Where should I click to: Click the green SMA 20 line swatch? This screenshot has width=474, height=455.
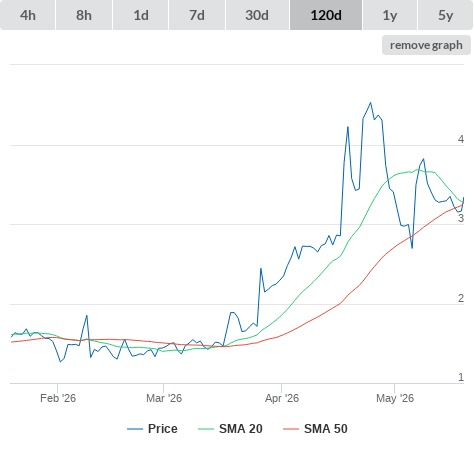click(x=206, y=429)
